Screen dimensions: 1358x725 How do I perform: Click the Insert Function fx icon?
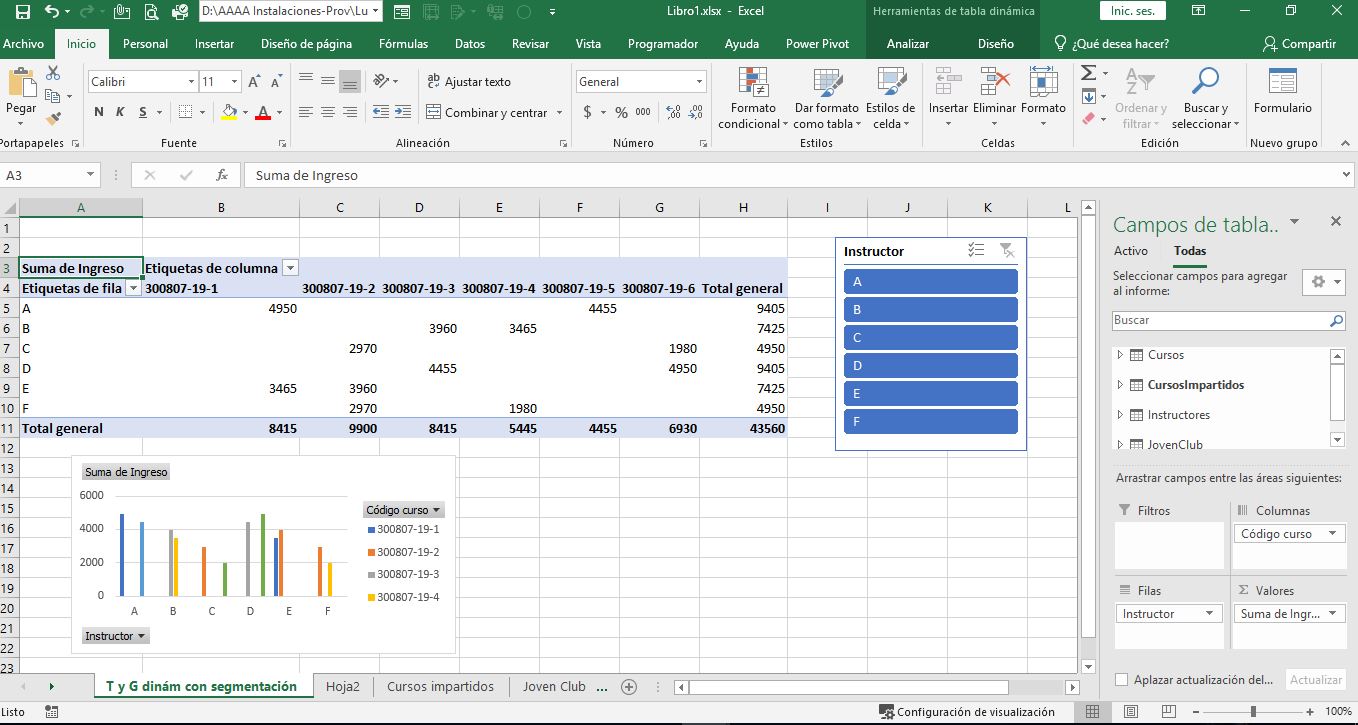tap(222, 175)
